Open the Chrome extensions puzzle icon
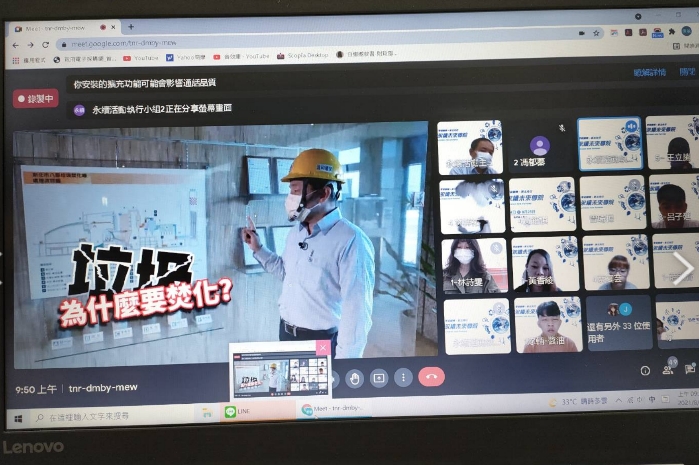The height and width of the screenshot is (465, 699). [672, 32]
